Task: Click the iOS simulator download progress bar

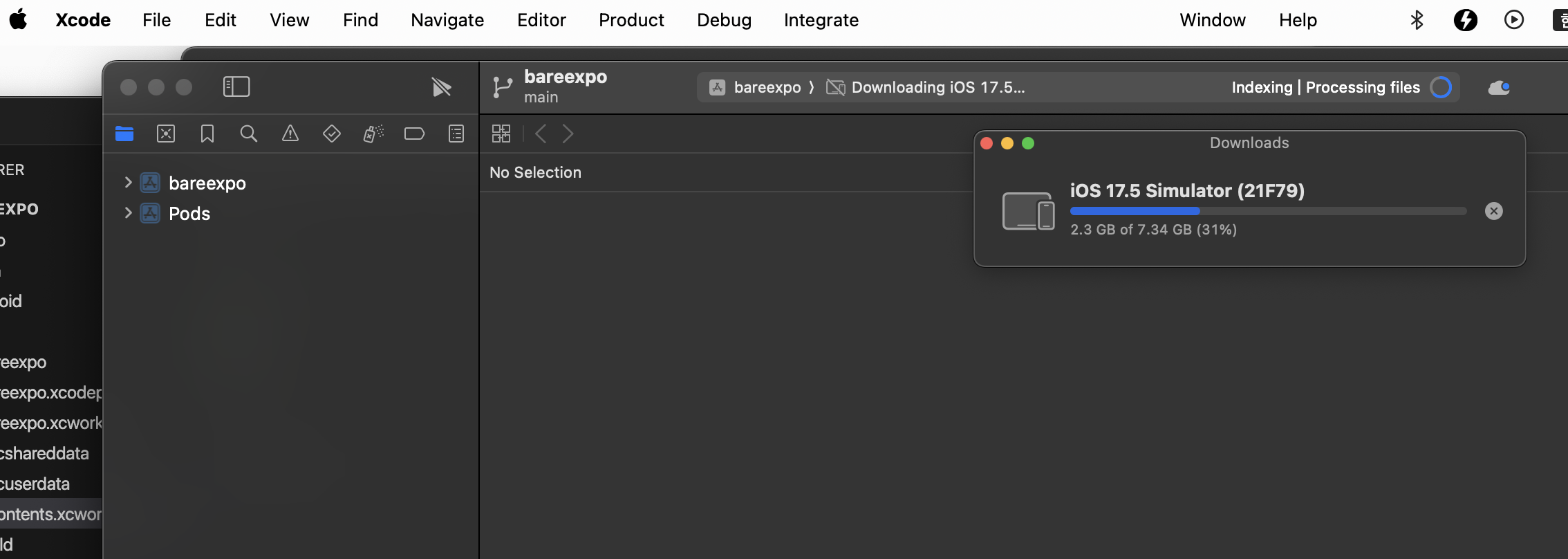Action: 1268,211
